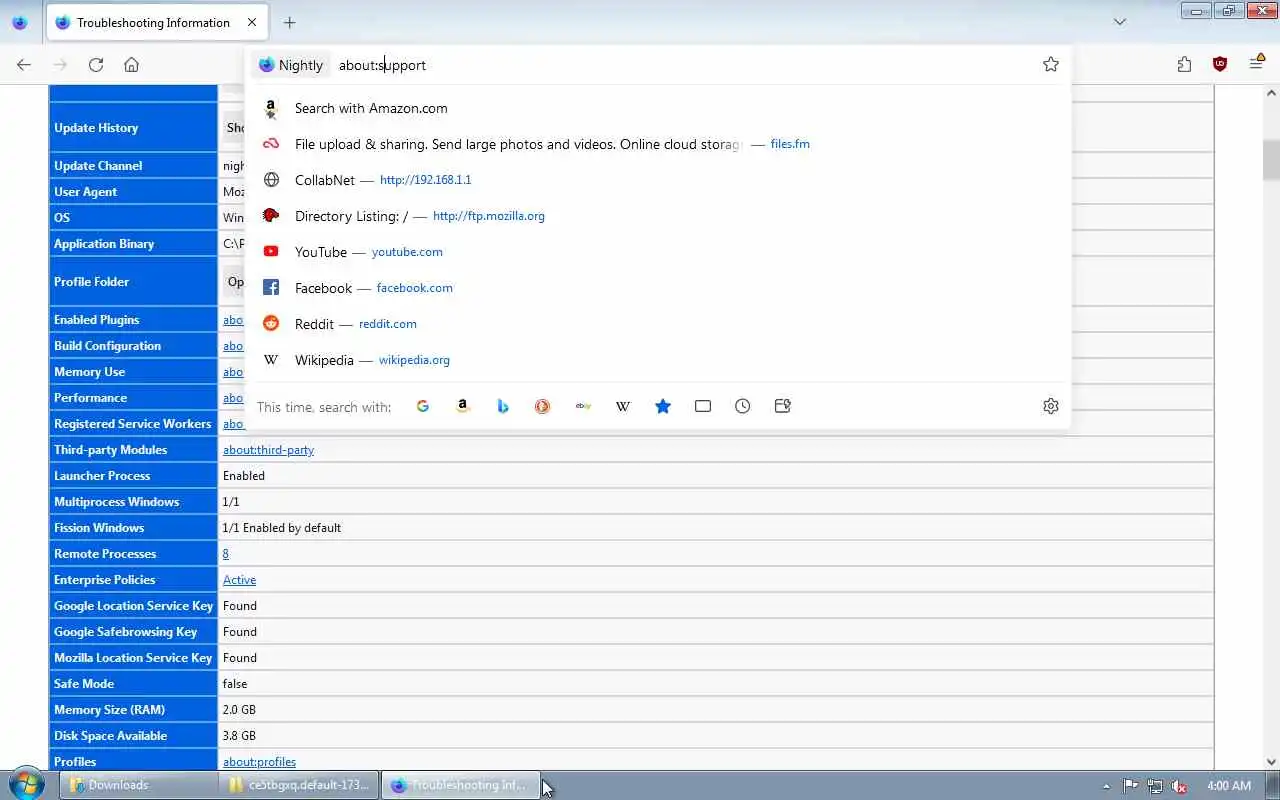Search this time with DuckDuckGo

543,406
